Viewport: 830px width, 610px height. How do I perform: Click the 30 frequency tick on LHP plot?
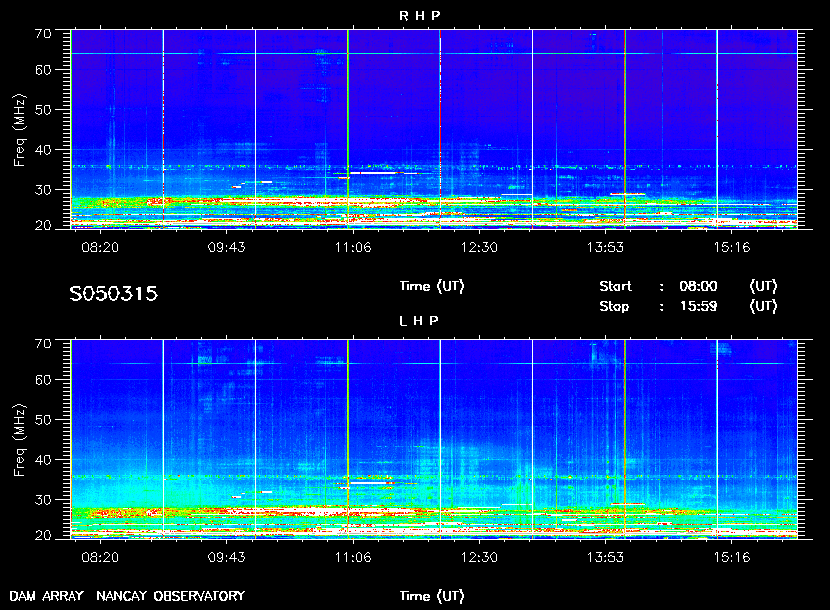point(43,499)
